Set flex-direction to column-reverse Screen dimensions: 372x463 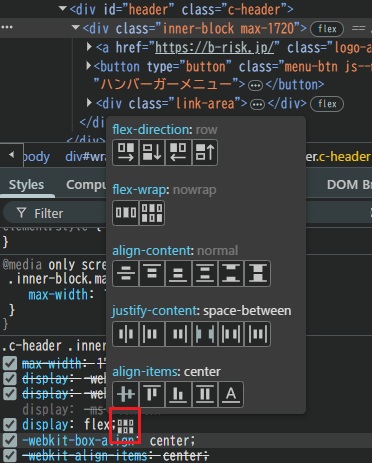pyautogui.click(x=205, y=153)
